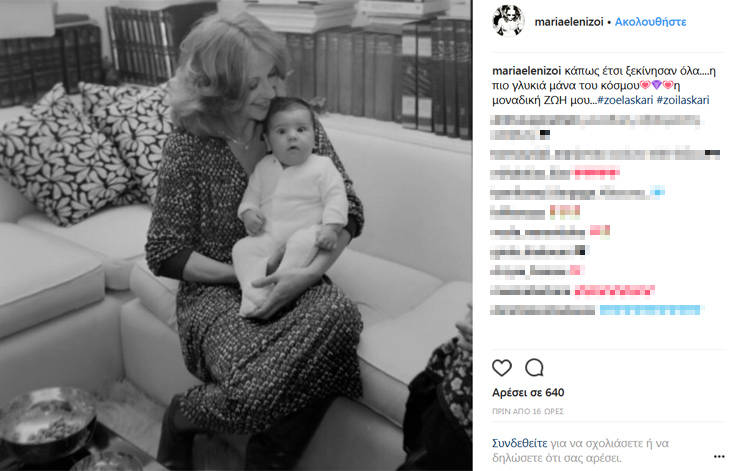
Task: Open the #zoelaskari hashtag
Action: [625, 100]
